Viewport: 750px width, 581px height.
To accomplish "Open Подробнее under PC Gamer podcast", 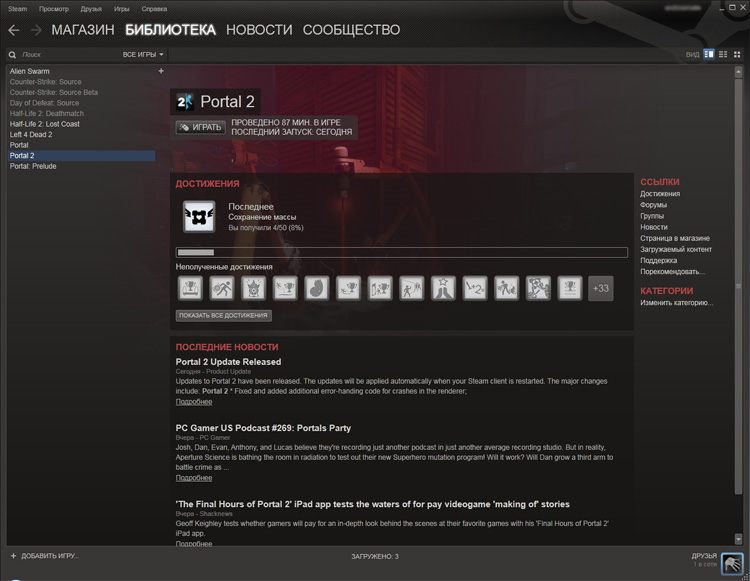I will coord(194,478).
